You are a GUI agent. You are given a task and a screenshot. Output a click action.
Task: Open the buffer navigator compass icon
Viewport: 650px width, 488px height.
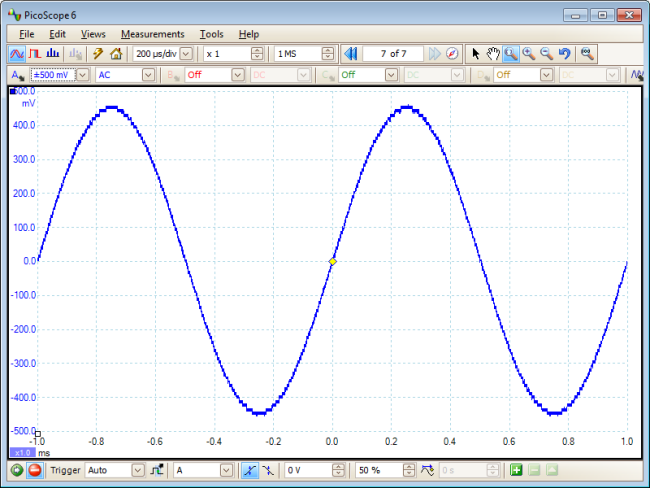(x=452, y=53)
